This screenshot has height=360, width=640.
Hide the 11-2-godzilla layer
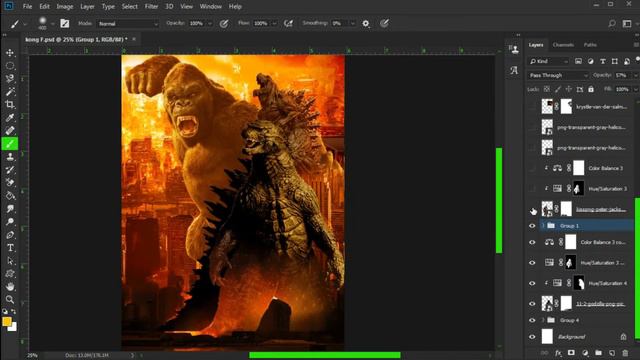click(532, 304)
